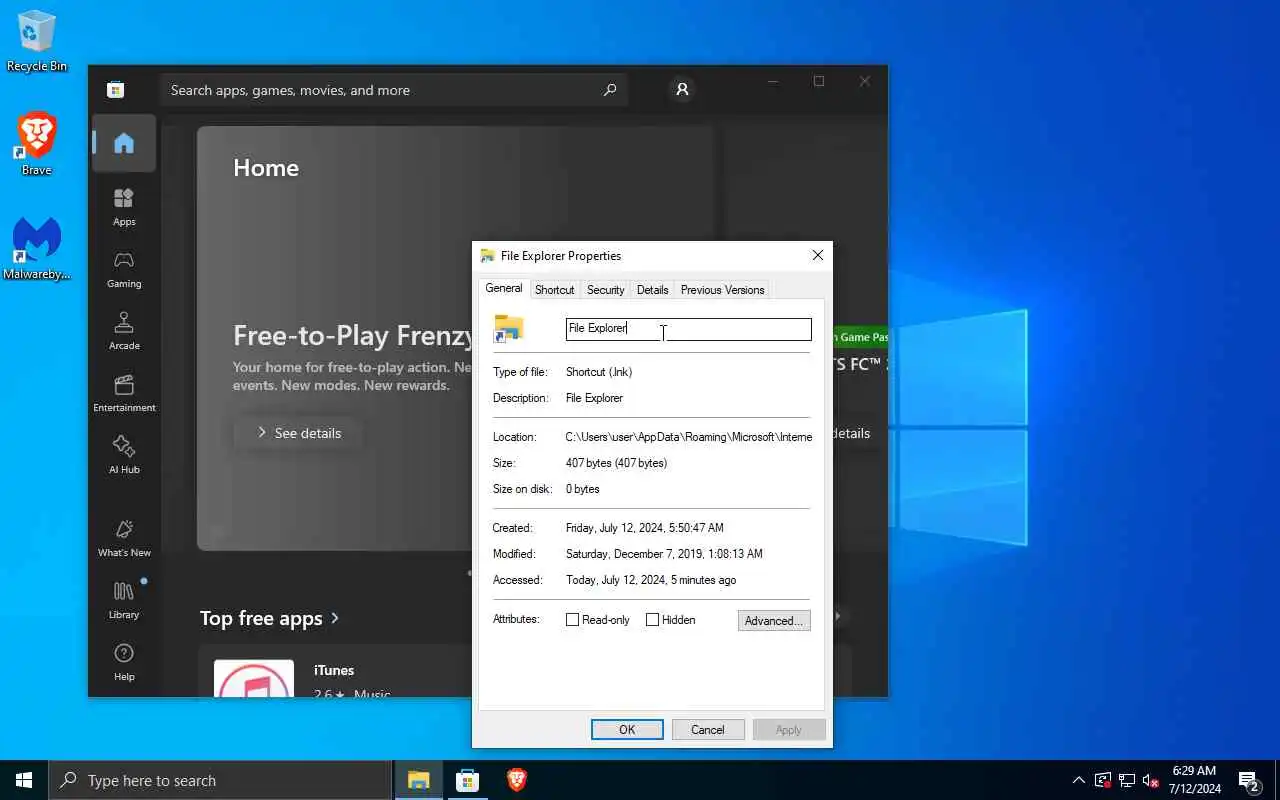Switch to the Previous Versions tab
The height and width of the screenshot is (800, 1280).
tap(723, 290)
